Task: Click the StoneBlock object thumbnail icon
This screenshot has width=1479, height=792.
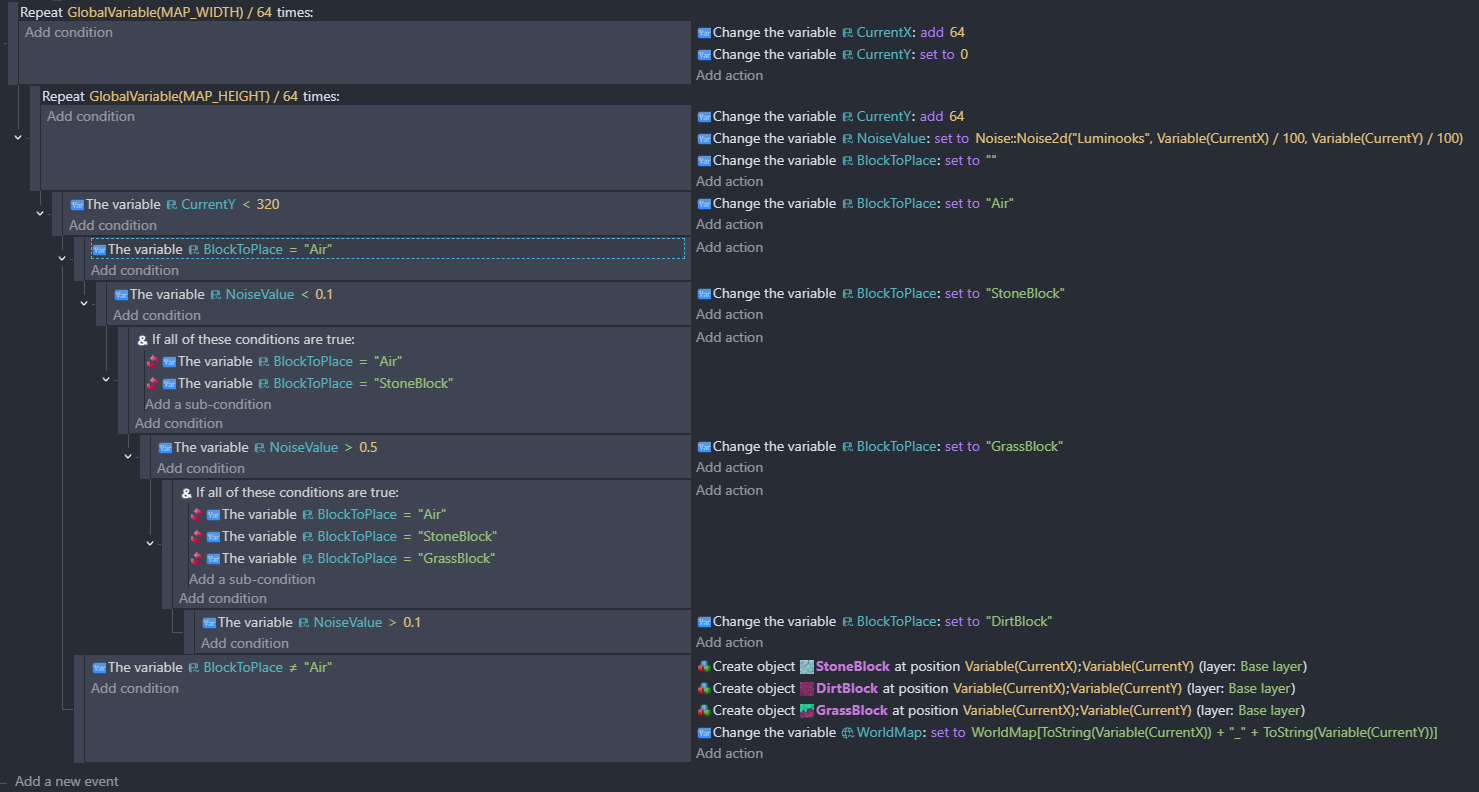Action: pos(807,667)
